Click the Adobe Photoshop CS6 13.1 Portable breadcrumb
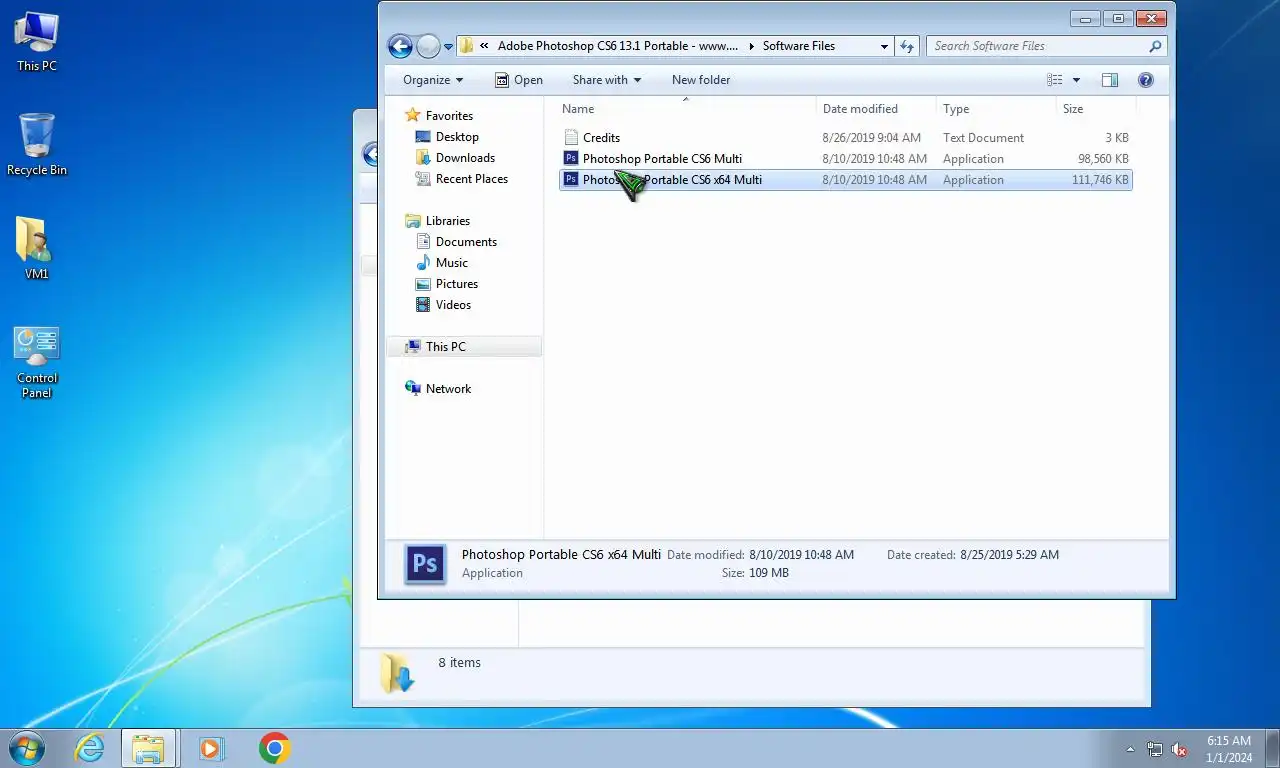Image resolution: width=1280 pixels, height=768 pixels. pos(617,46)
